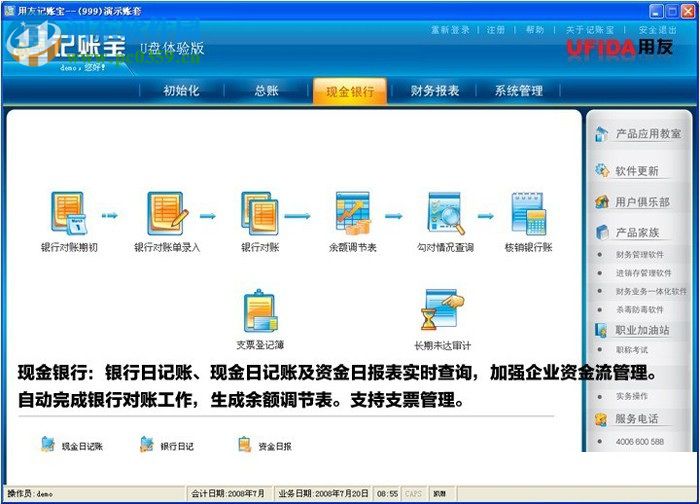The image size is (700, 504).
Task: Maximize the 用友记账宝 window
Action: coord(671,11)
